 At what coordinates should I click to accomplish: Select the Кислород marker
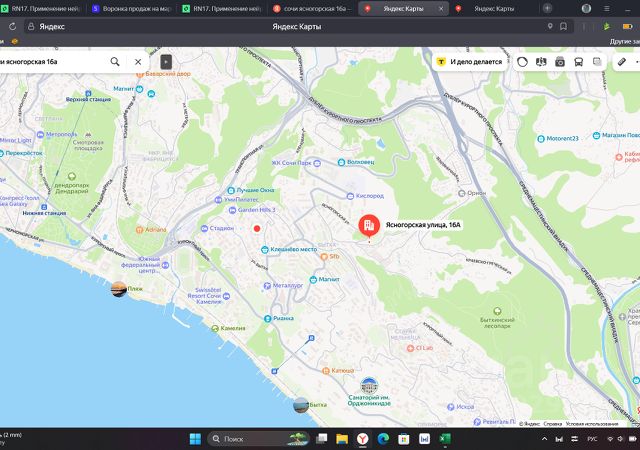pyautogui.click(x=350, y=196)
